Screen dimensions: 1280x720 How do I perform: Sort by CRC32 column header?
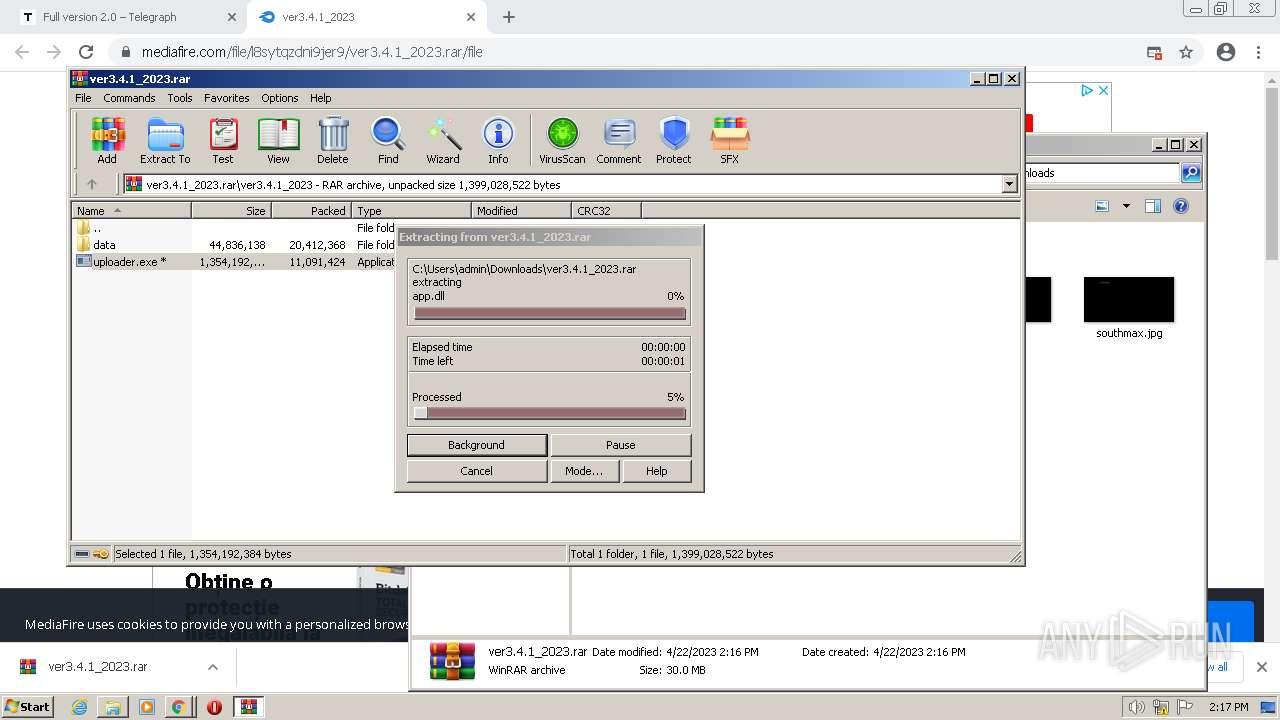tap(606, 210)
